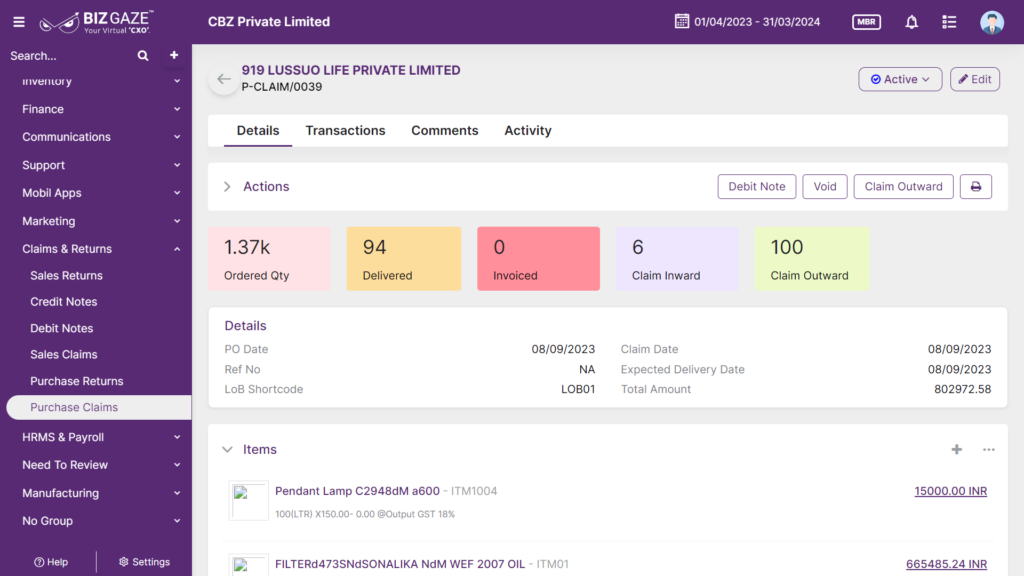Click the orange Delivered card
Screen dimensions: 1024x576
click(404, 259)
